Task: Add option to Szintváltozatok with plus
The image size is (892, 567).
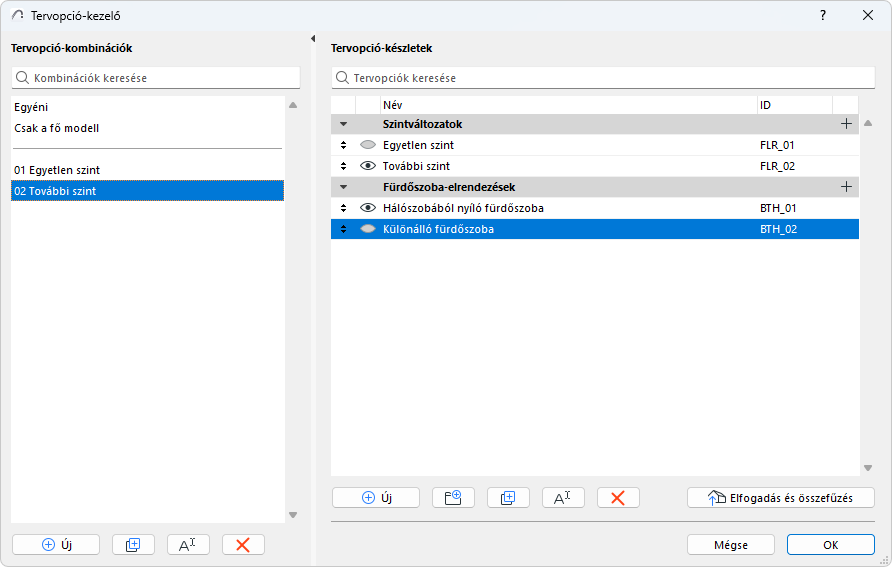Action: [846, 124]
